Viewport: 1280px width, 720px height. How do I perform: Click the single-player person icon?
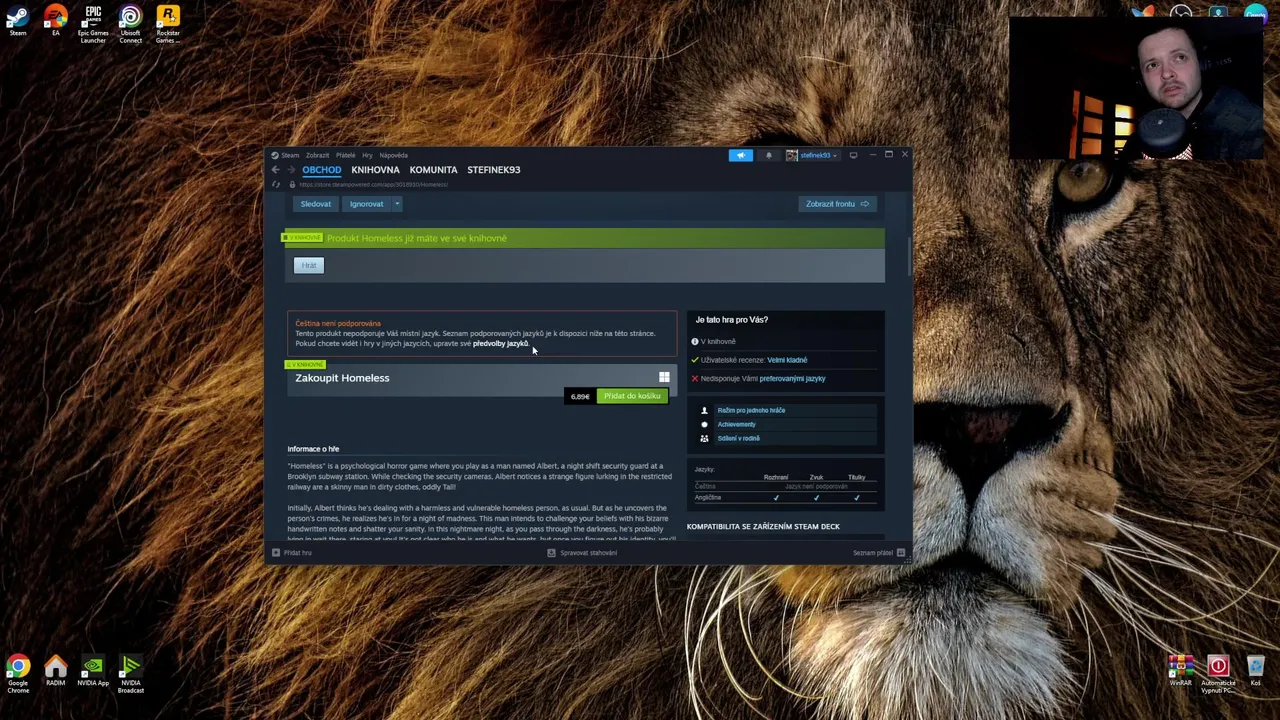tap(704, 410)
